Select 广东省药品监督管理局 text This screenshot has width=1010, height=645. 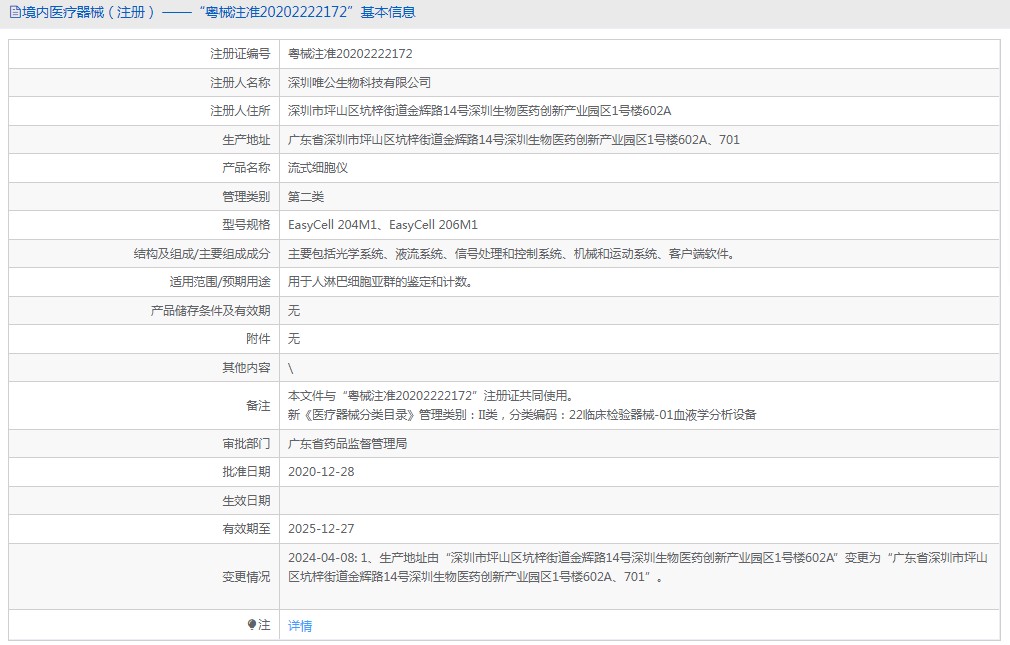(347, 443)
